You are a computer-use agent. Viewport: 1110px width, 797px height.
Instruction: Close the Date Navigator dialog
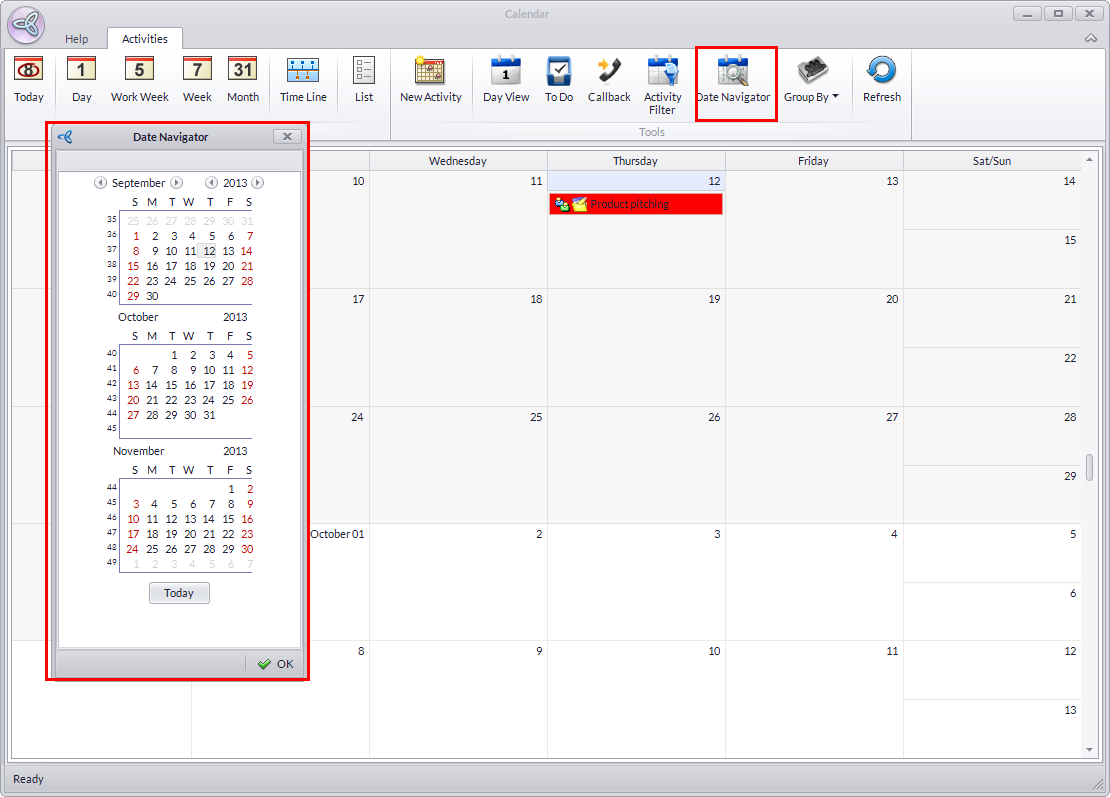point(287,137)
